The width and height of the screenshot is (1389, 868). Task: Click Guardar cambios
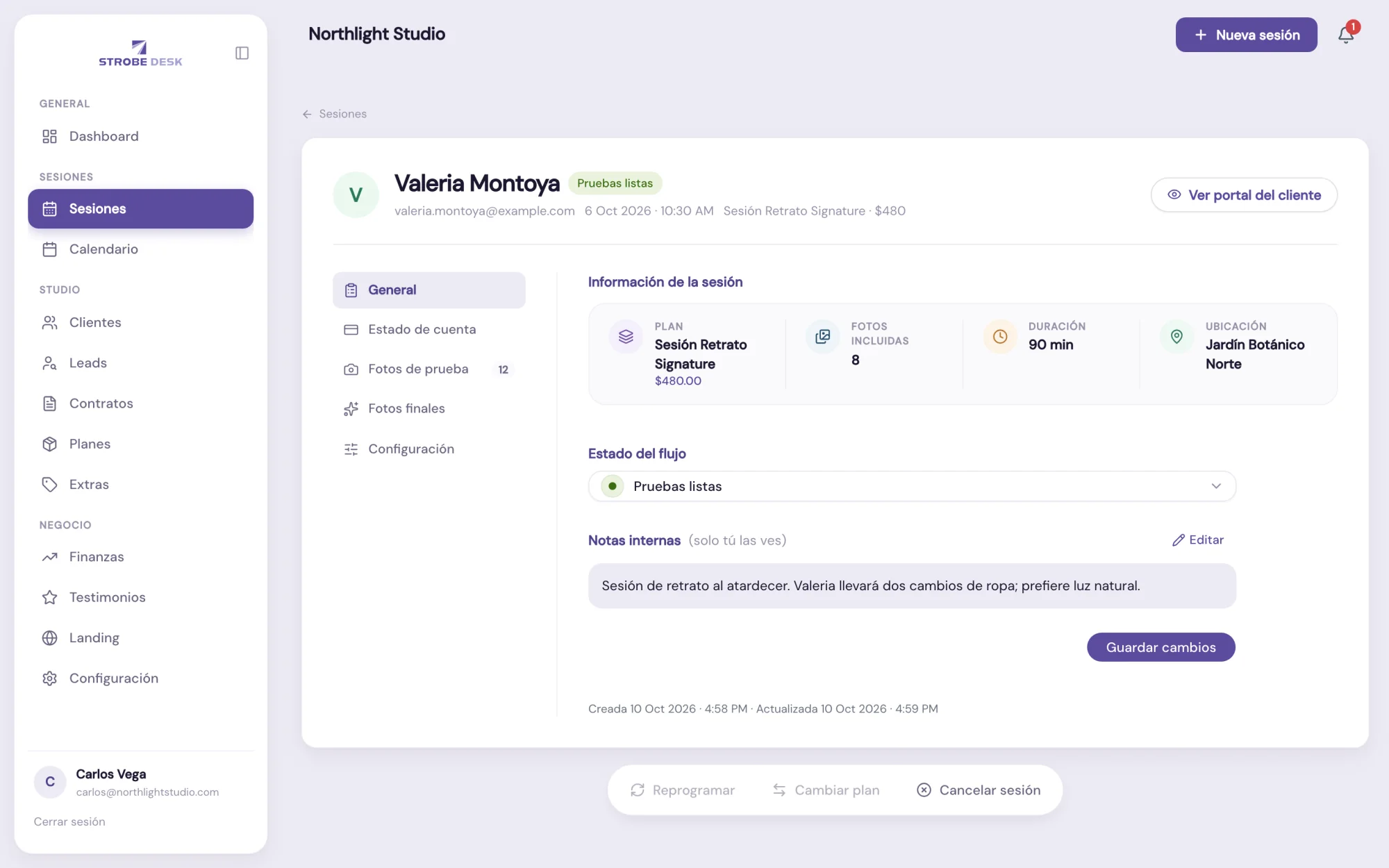tap(1161, 647)
